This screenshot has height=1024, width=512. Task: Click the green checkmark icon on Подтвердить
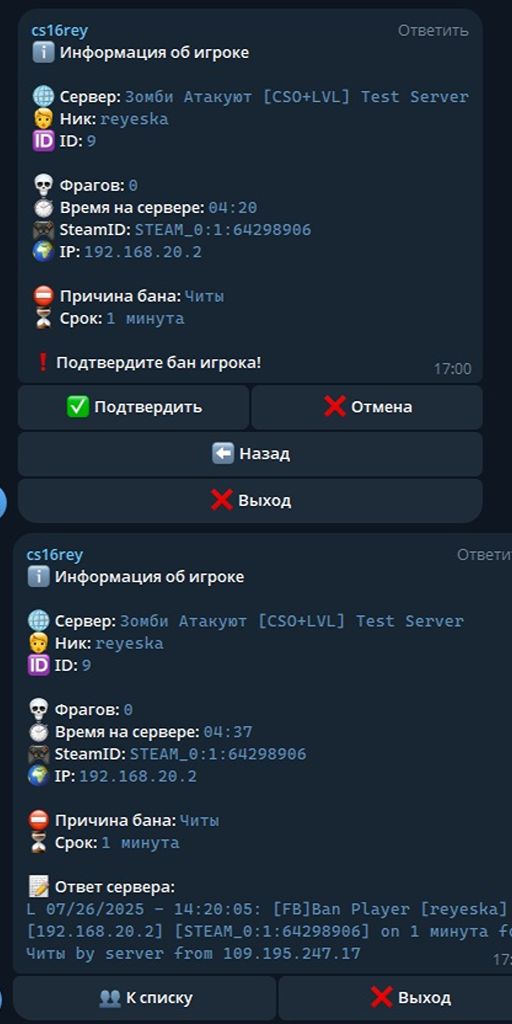pyautogui.click(x=78, y=407)
